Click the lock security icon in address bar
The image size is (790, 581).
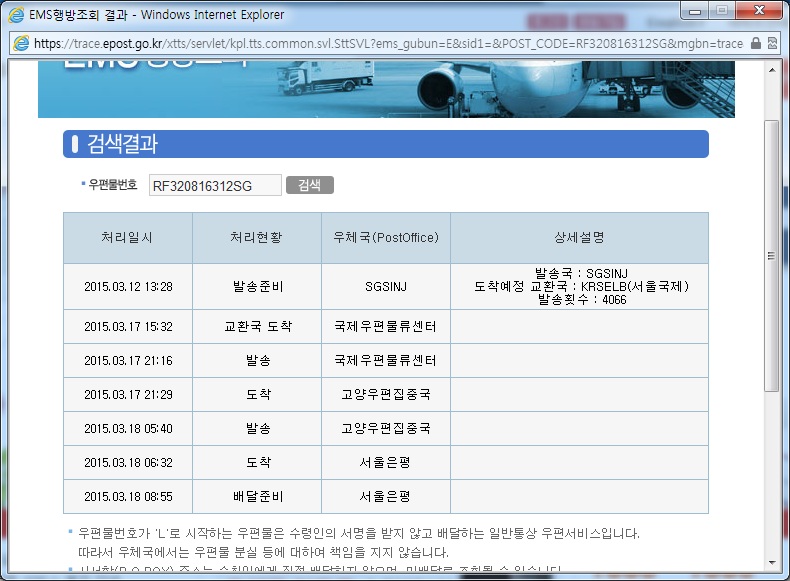point(755,43)
